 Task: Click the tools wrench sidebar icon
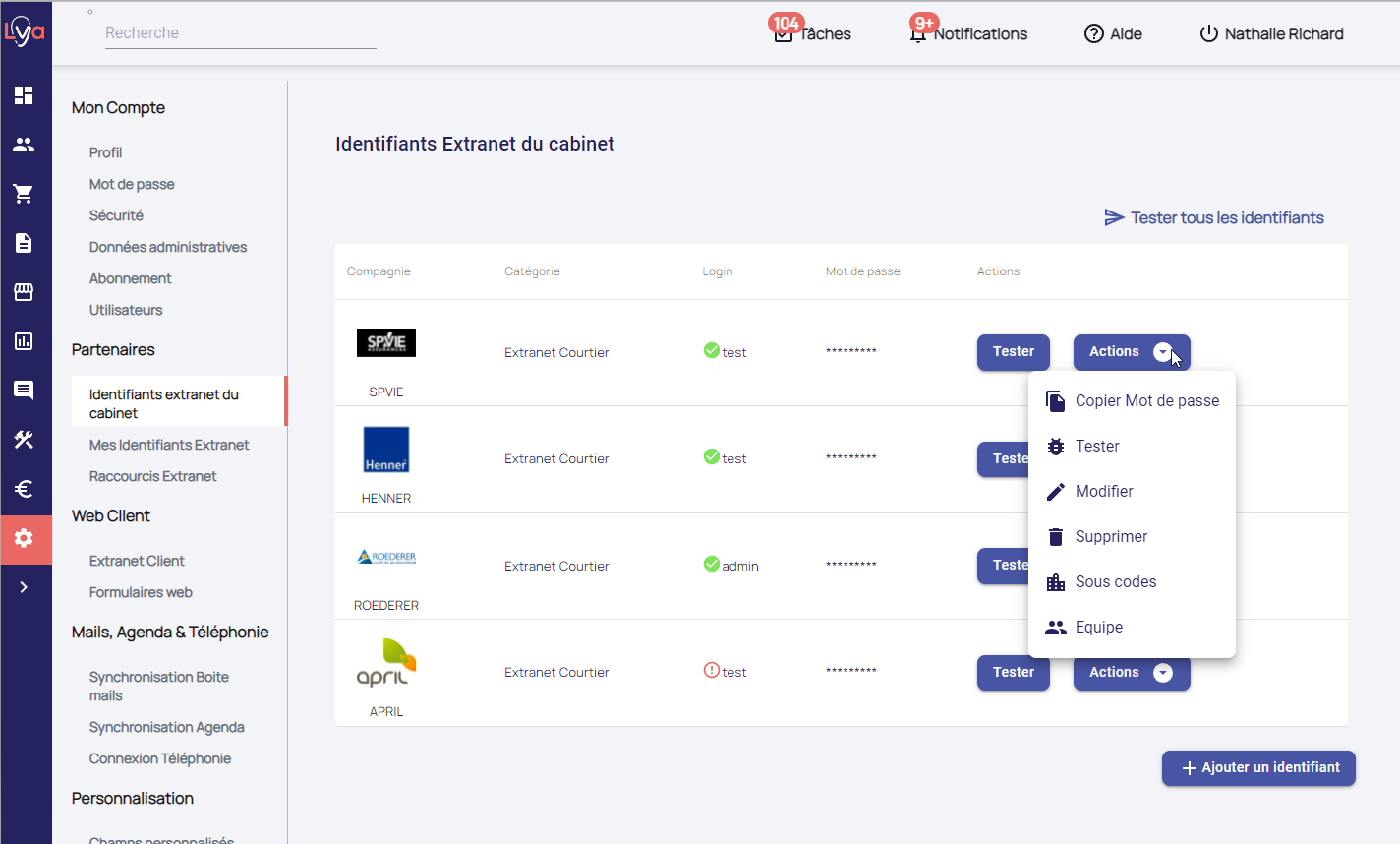click(x=24, y=440)
